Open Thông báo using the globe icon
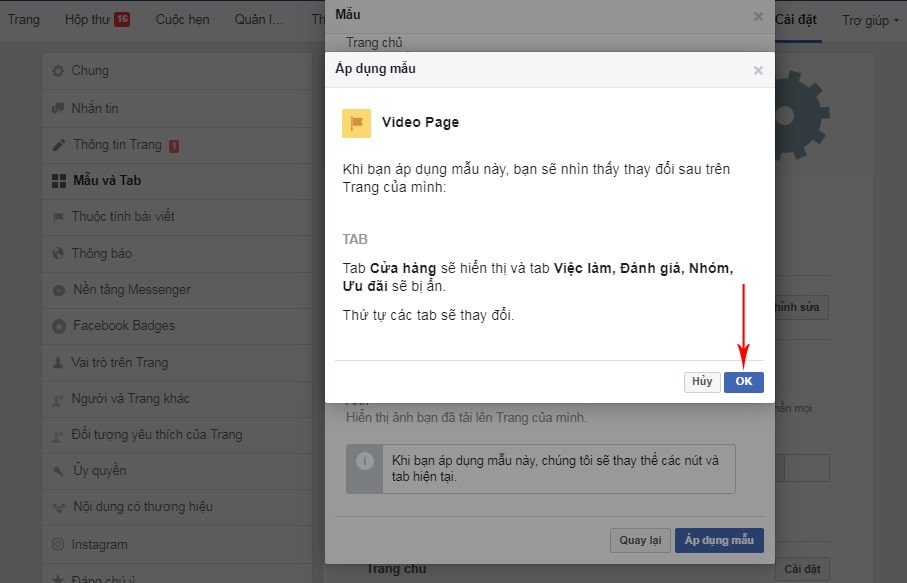The height and width of the screenshot is (583, 907). coord(57,253)
